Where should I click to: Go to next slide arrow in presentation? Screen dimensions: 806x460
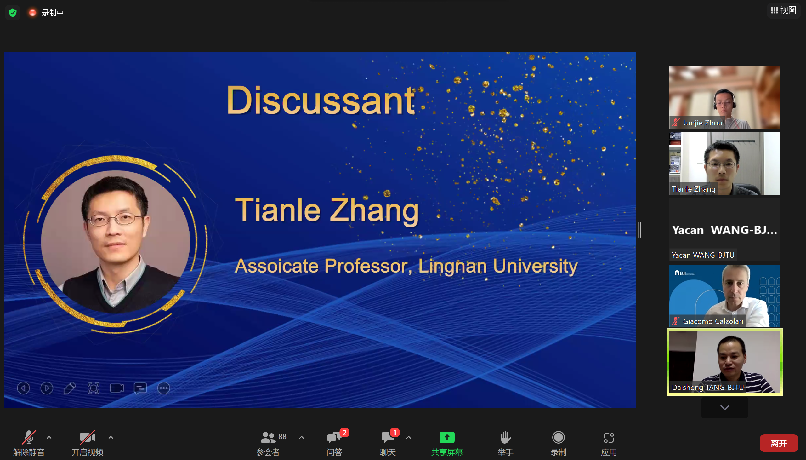[47, 388]
